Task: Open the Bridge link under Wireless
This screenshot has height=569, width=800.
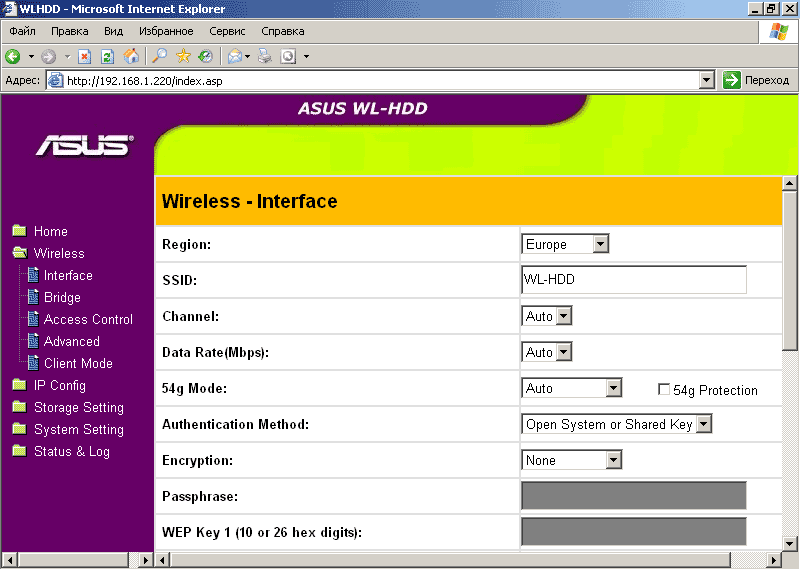Action: [x=62, y=297]
